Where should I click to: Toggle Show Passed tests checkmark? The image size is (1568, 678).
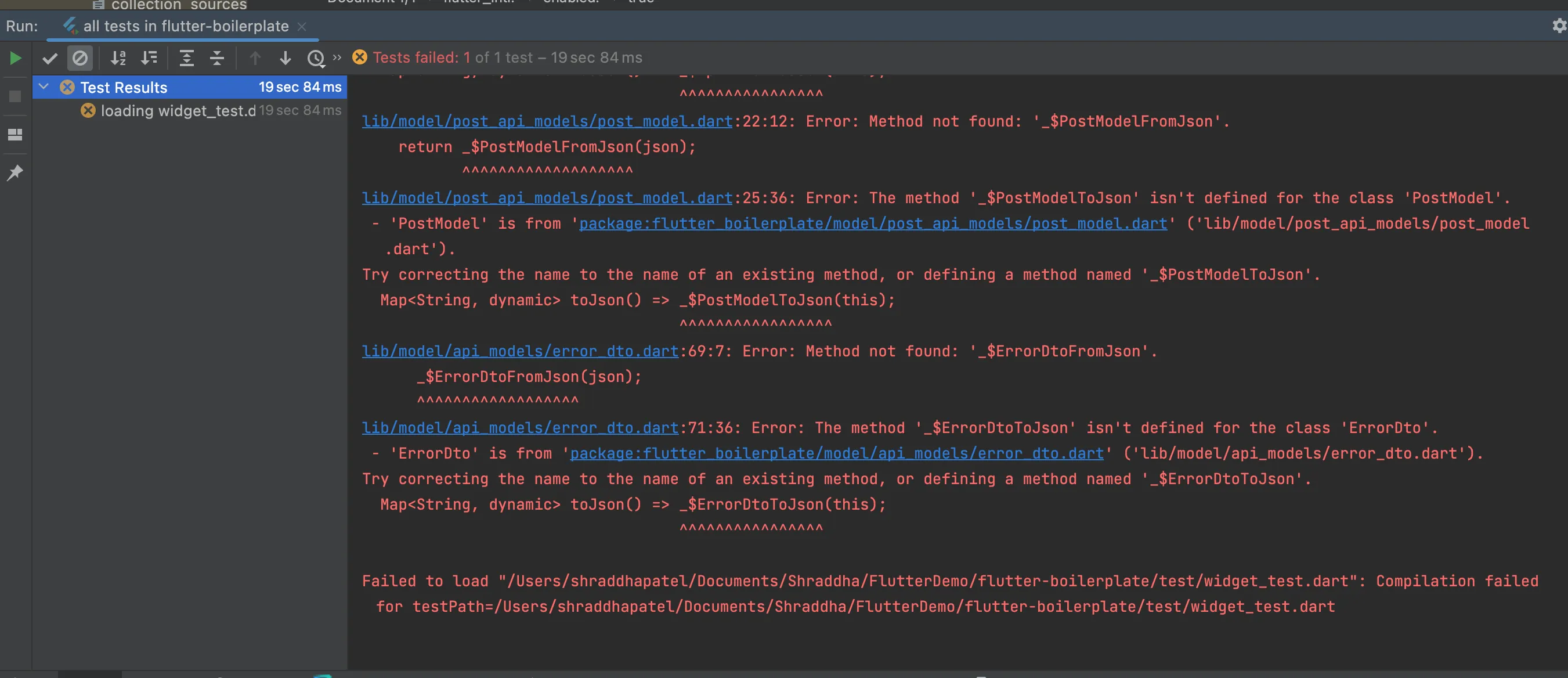point(50,59)
